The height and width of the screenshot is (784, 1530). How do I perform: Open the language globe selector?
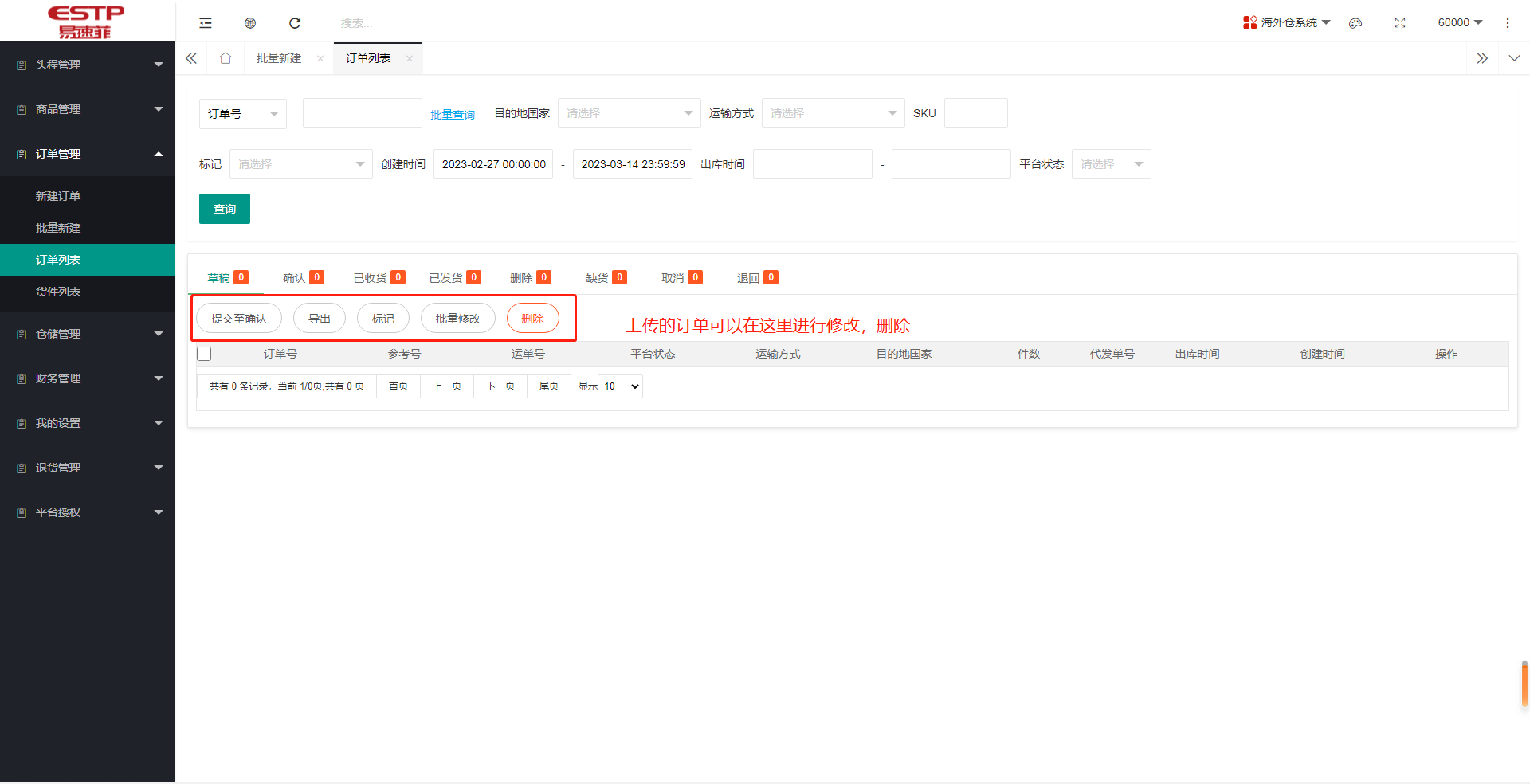pos(249,23)
